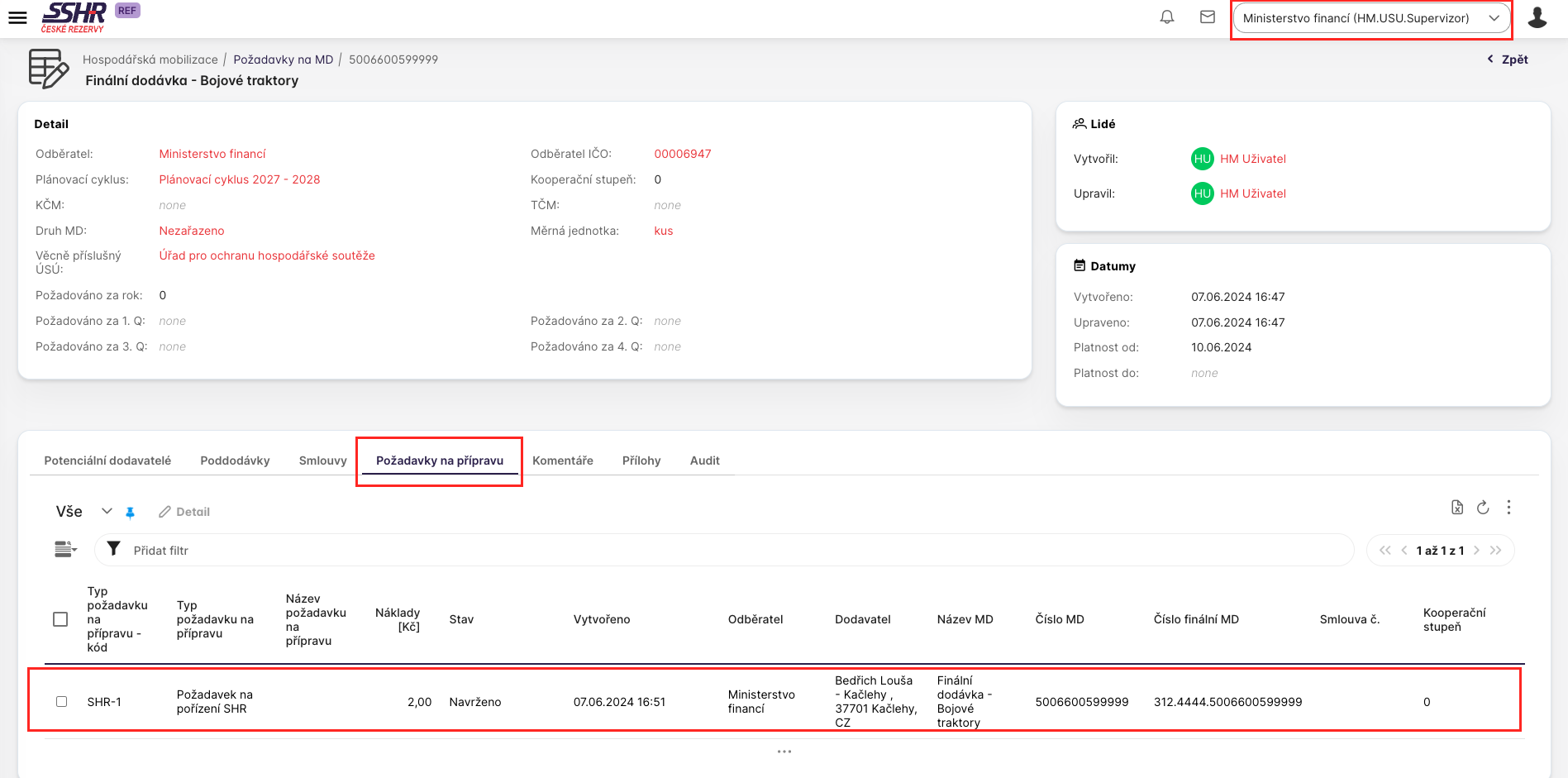This screenshot has height=778, width=1568.
Task: Open the mail messages icon
Action: coord(1207,17)
